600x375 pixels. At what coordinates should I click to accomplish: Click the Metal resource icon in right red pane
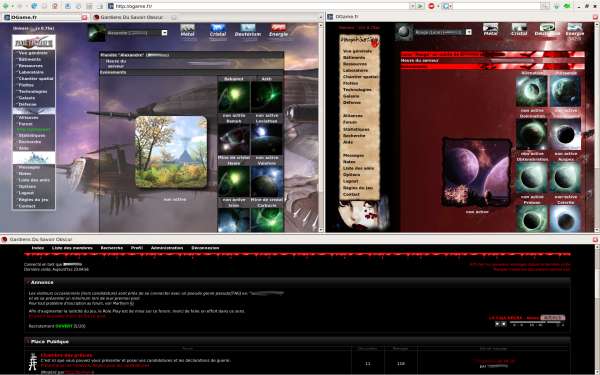(x=491, y=28)
